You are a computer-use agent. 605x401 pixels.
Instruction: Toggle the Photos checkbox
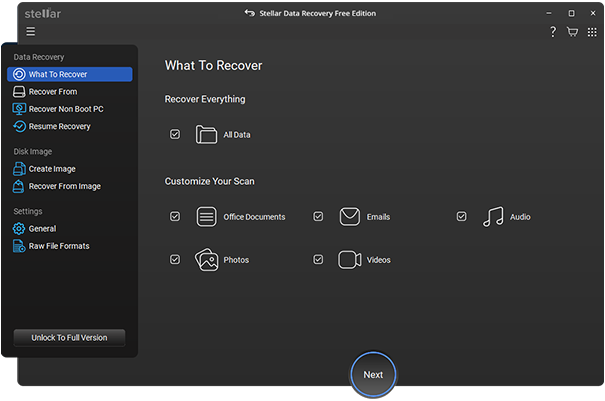175,259
